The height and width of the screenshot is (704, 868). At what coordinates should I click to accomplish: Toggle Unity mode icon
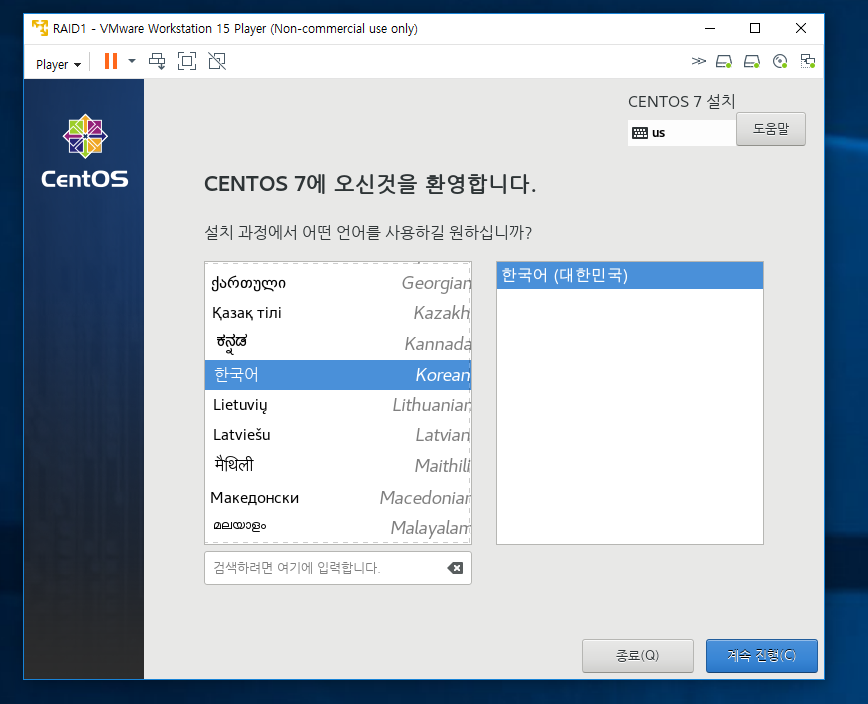pos(217,61)
